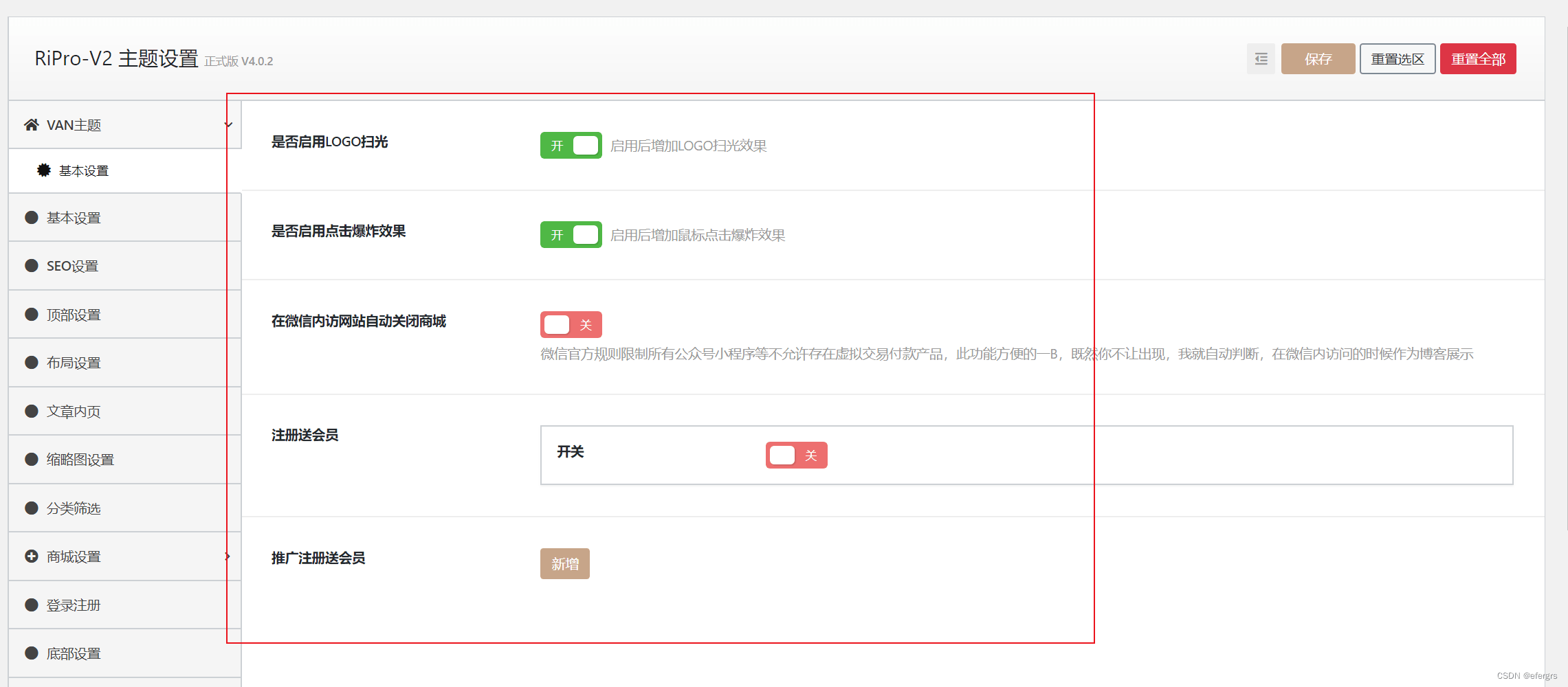Click the circle icon beside 缩略图设置
Viewport: 1568px width, 687px height.
click(30, 459)
